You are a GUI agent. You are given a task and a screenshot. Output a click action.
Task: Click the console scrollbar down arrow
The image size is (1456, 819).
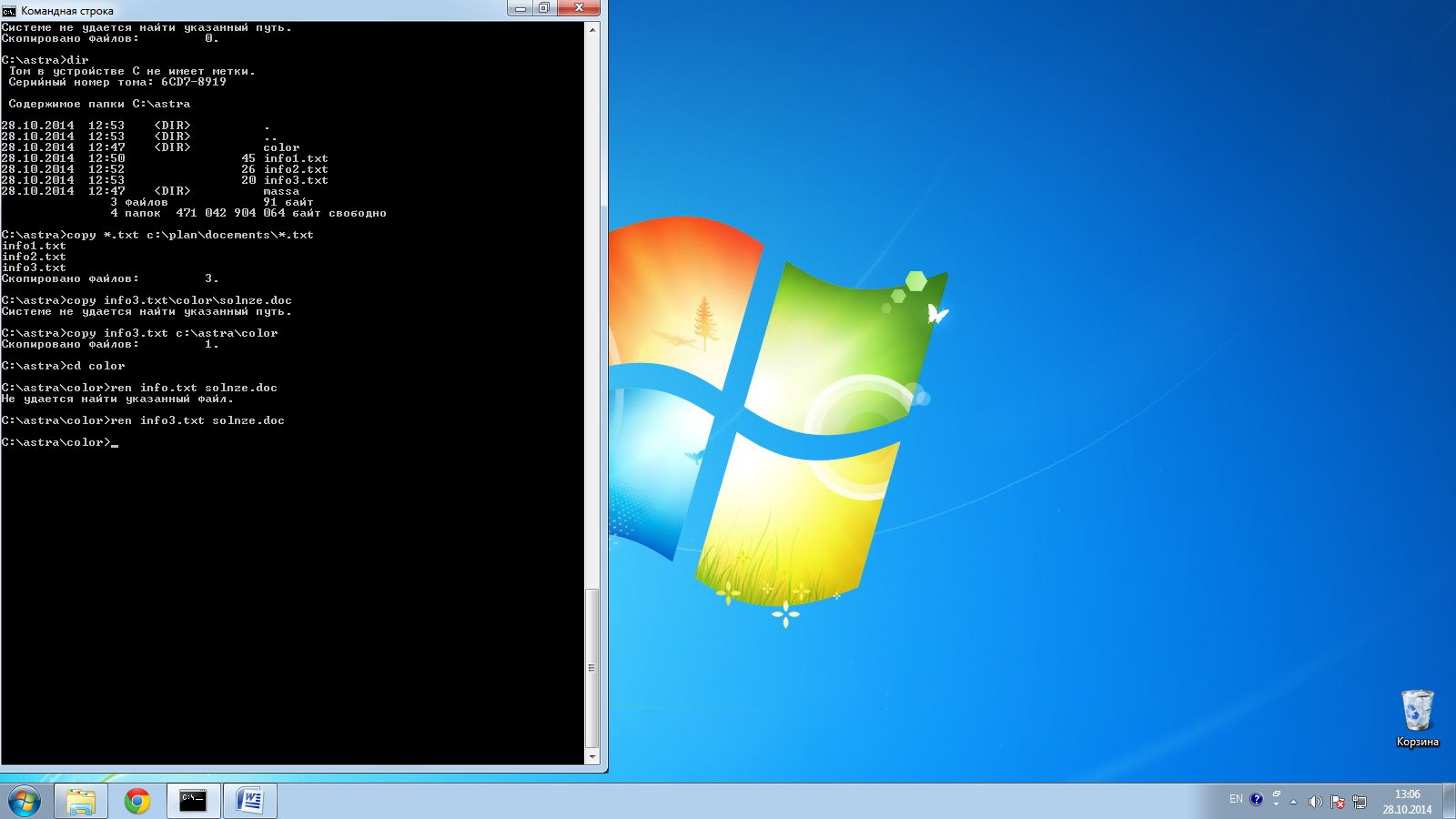592,757
